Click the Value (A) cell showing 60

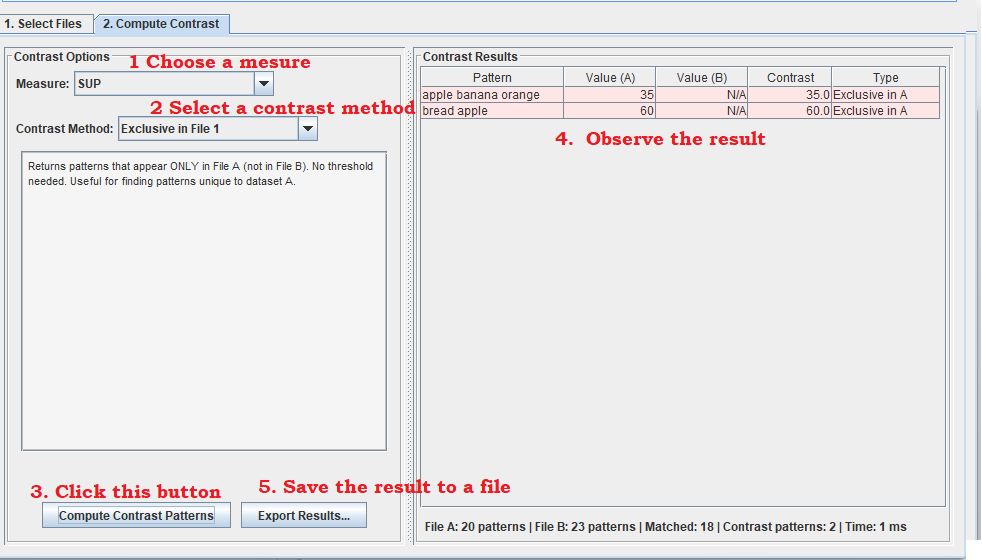[x=609, y=111]
